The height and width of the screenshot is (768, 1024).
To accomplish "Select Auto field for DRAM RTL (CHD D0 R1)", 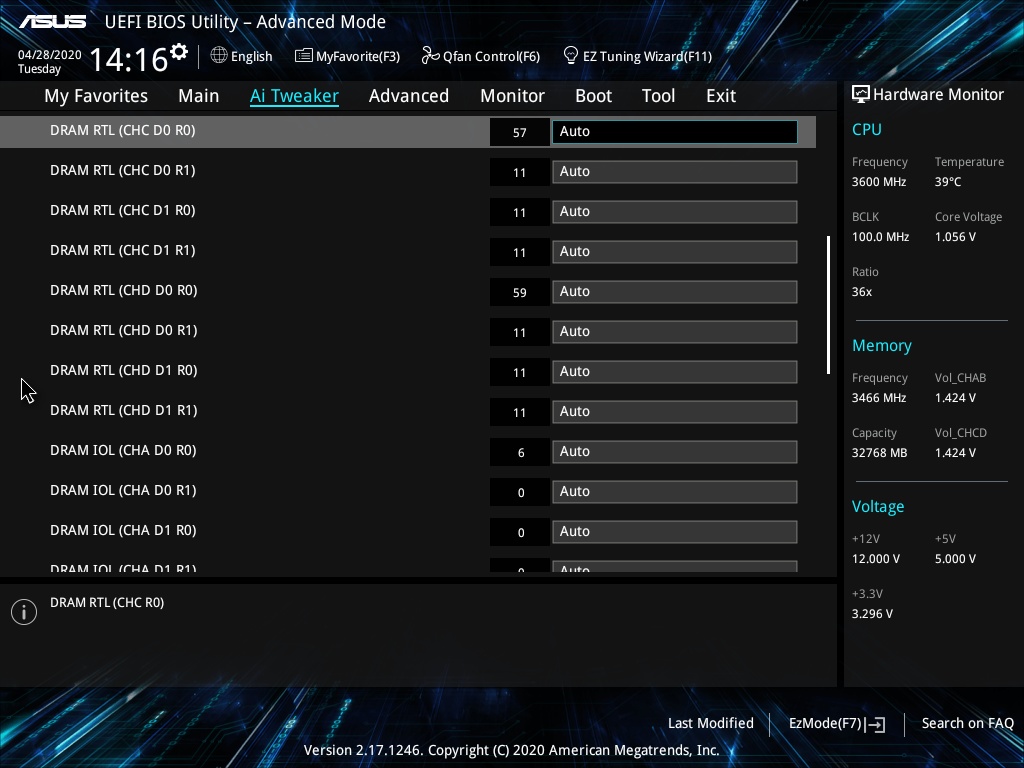I will 675,332.
